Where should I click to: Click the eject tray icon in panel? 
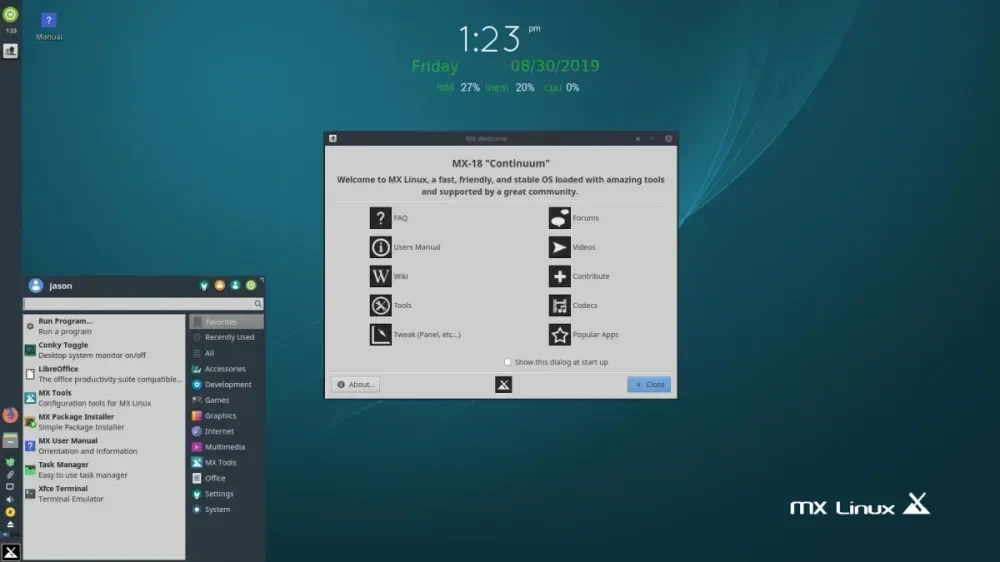10,524
